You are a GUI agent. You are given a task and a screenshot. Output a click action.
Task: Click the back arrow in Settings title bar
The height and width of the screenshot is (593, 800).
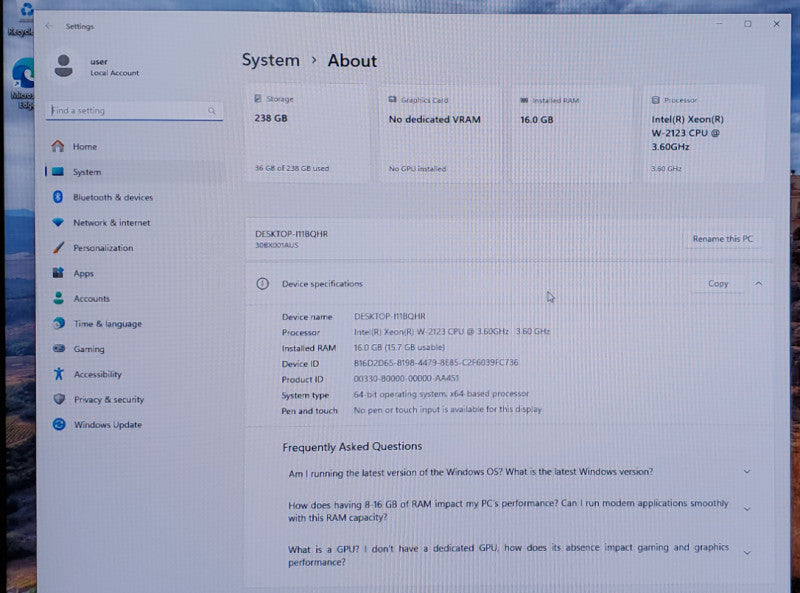tap(48, 26)
